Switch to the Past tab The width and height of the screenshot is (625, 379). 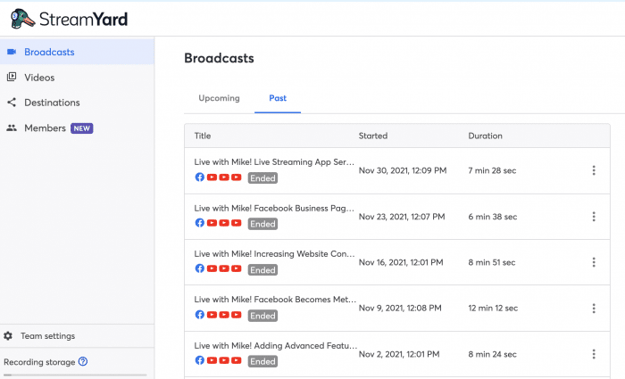[x=277, y=98]
